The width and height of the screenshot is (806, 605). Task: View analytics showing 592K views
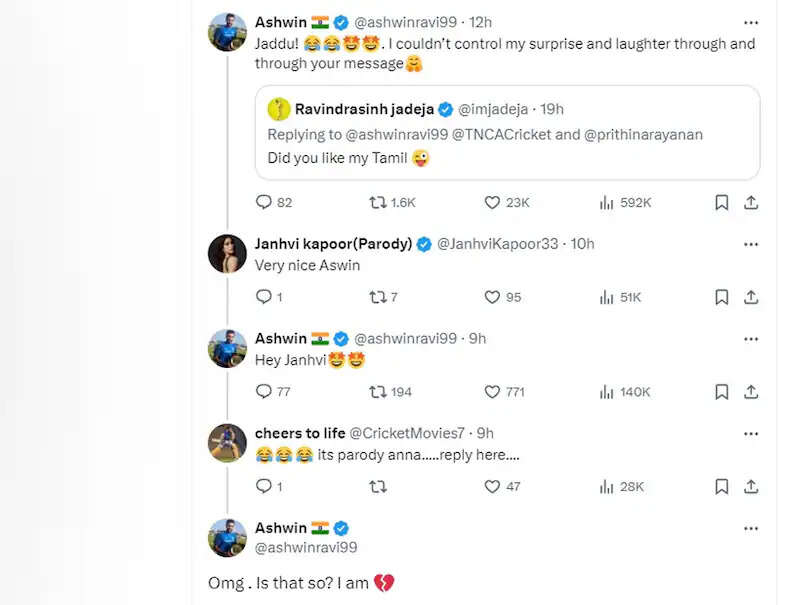click(606, 202)
